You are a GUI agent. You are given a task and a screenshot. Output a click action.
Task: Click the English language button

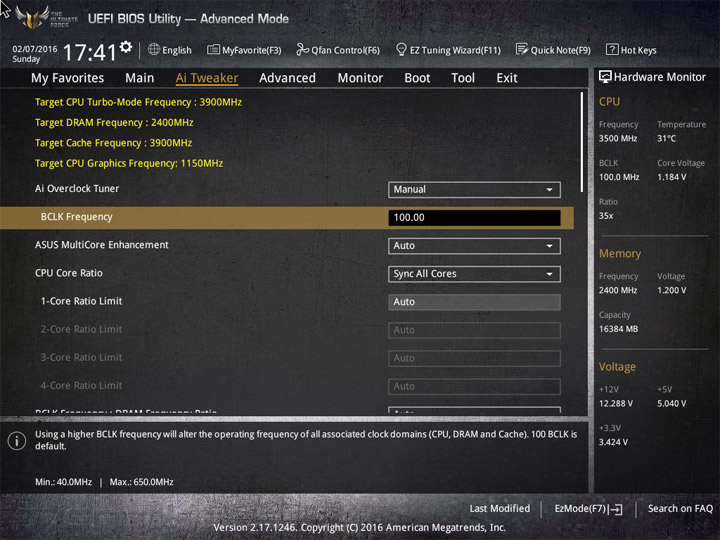click(169, 50)
